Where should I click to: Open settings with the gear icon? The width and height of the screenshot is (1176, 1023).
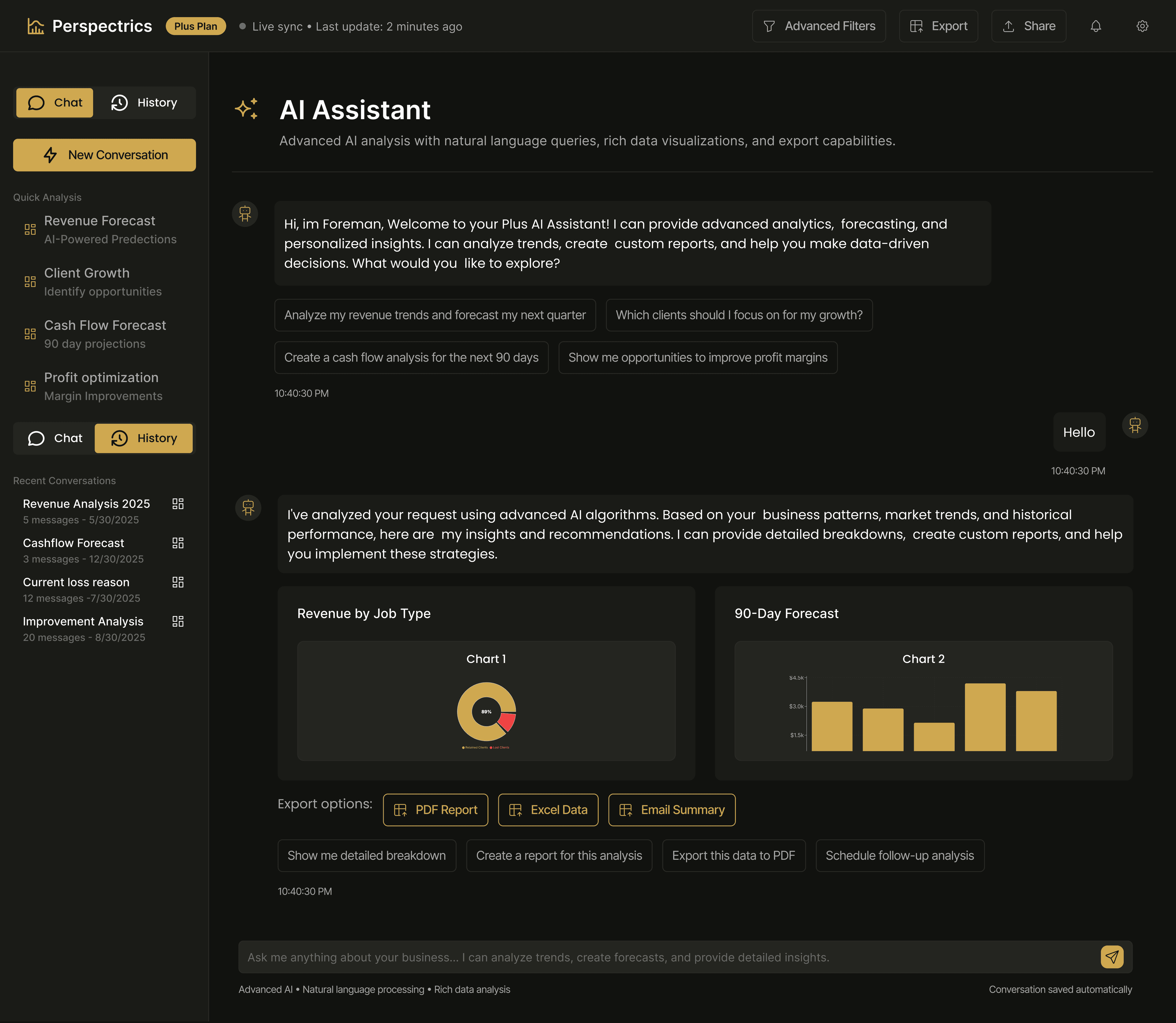point(1142,26)
